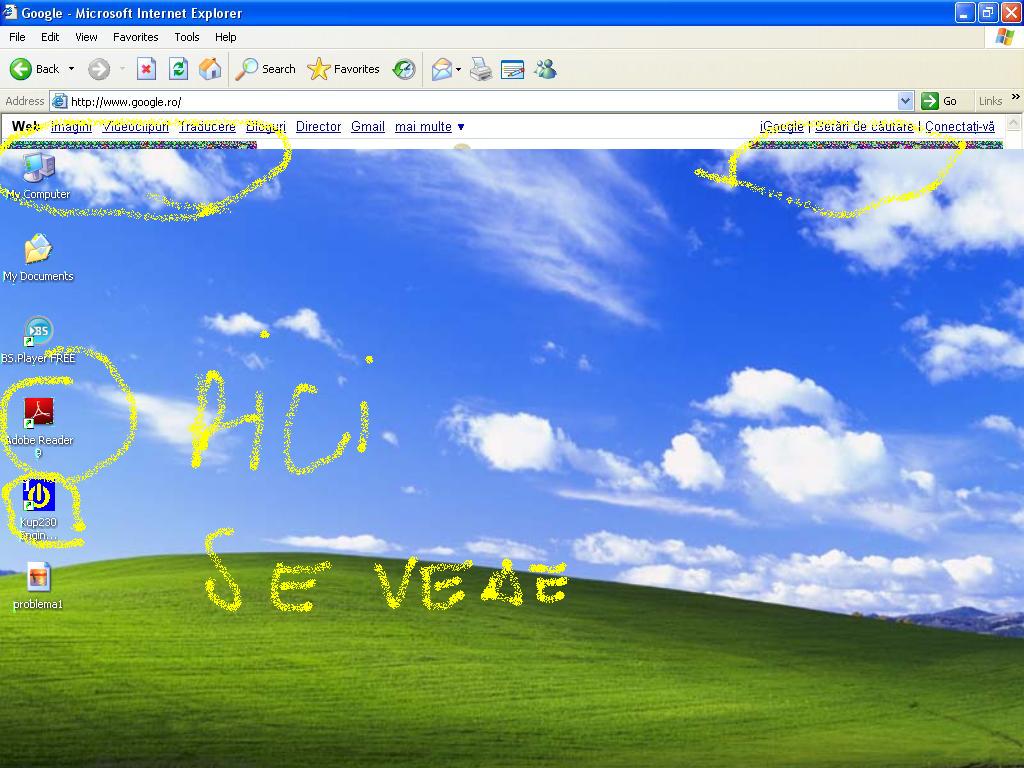This screenshot has height=768, width=1024.
Task: Open the Tools menu
Action: coord(187,37)
